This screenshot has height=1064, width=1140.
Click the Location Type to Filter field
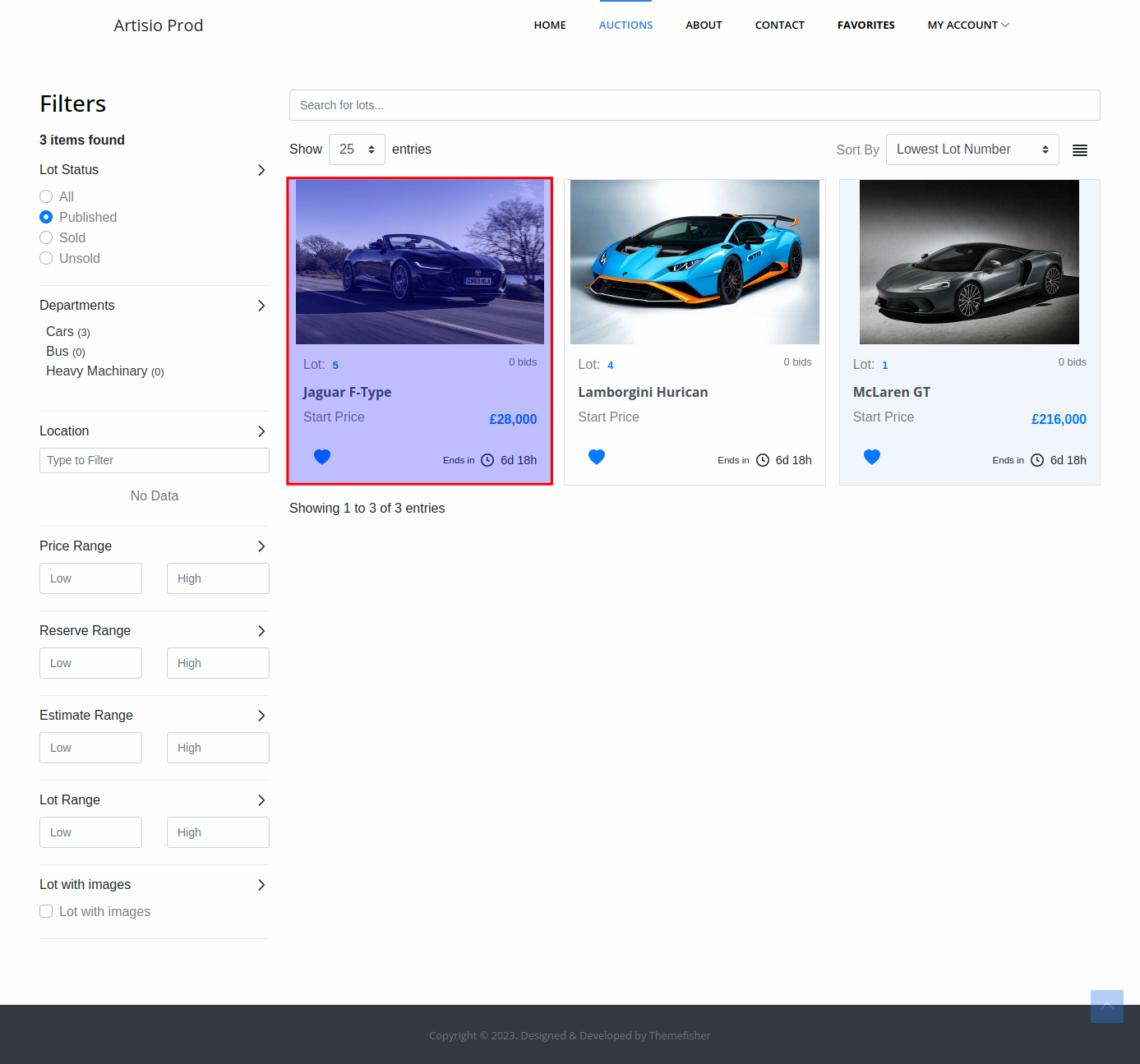pos(155,460)
